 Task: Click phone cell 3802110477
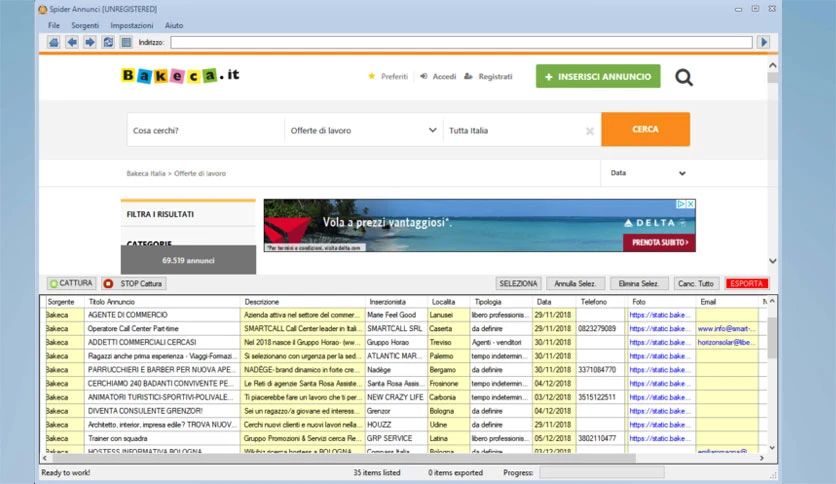coord(600,438)
